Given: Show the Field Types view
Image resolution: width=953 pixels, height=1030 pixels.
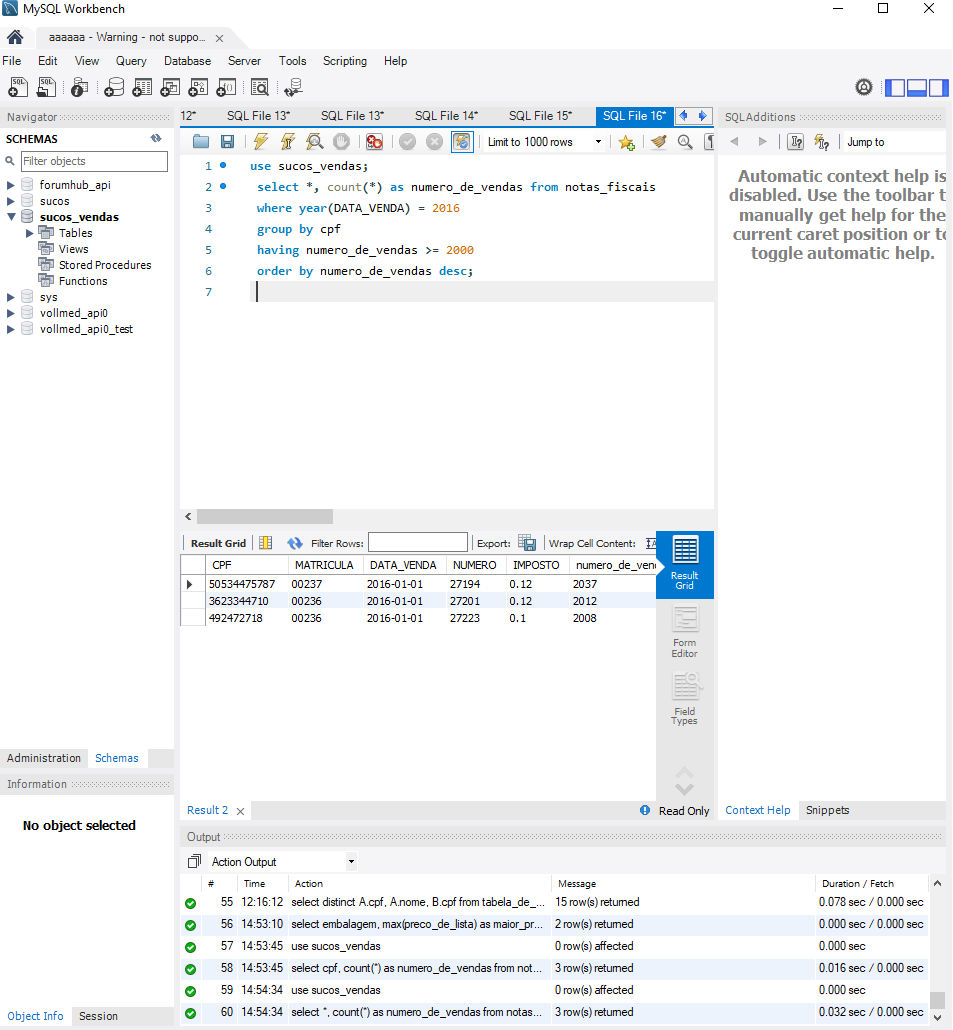Looking at the screenshot, I should tap(684, 699).
